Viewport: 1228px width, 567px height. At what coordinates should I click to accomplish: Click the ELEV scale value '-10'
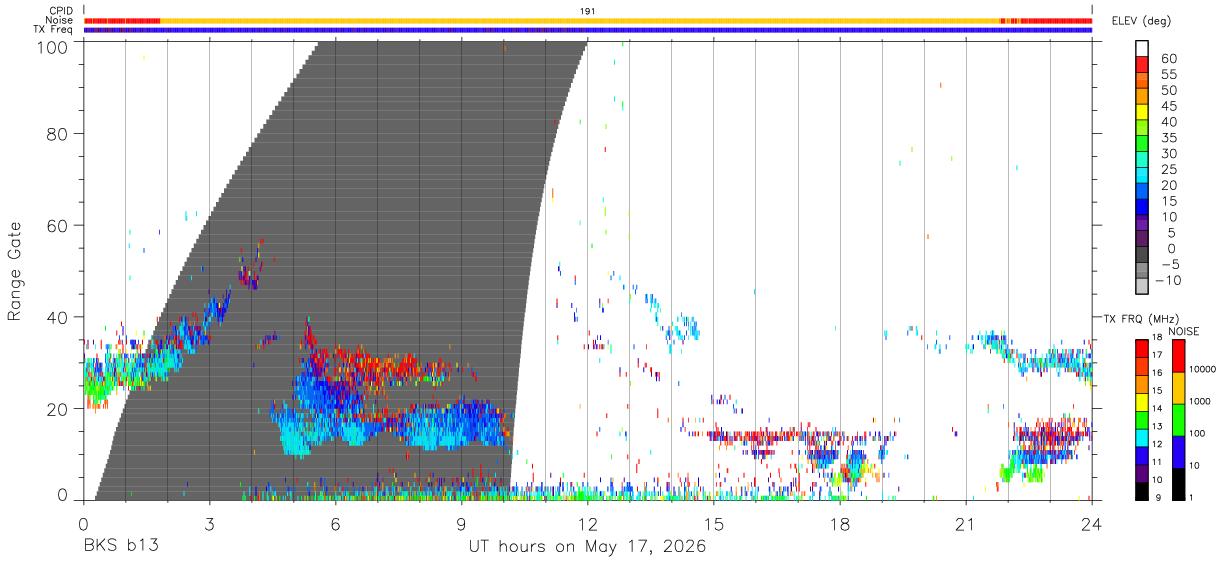1168,280
